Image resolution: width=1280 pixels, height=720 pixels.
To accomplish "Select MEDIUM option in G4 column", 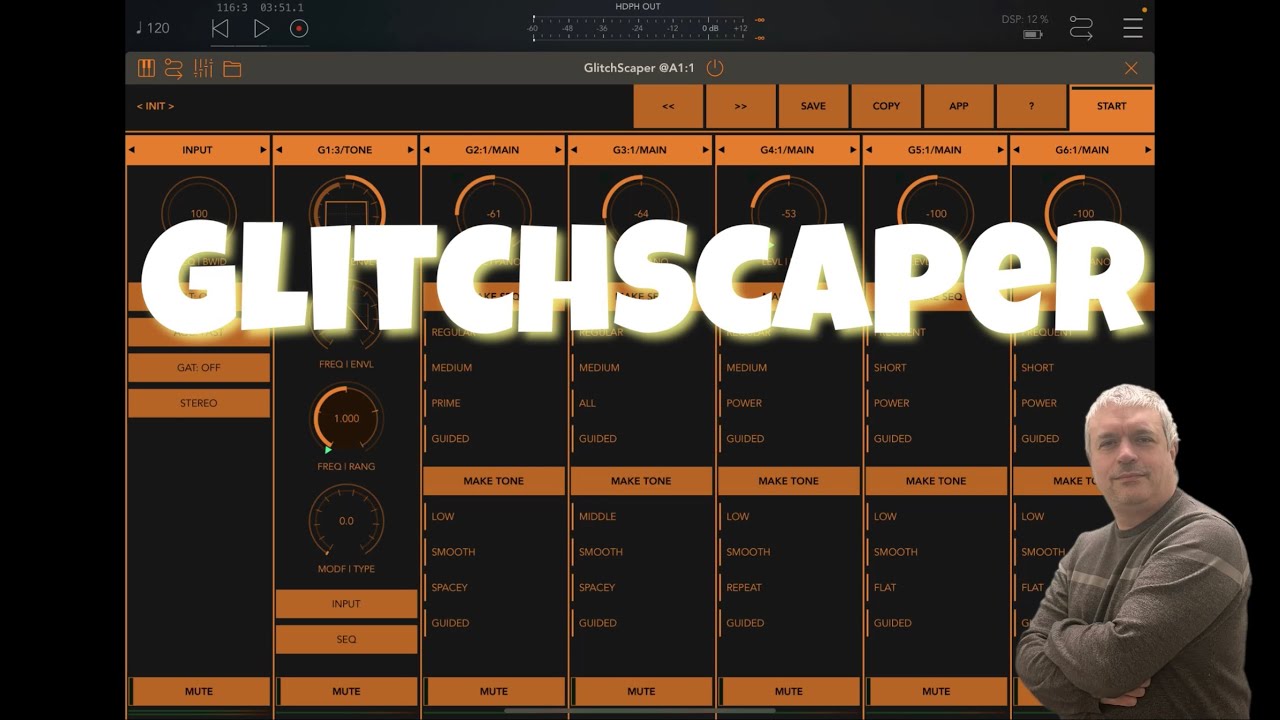I will (x=746, y=368).
